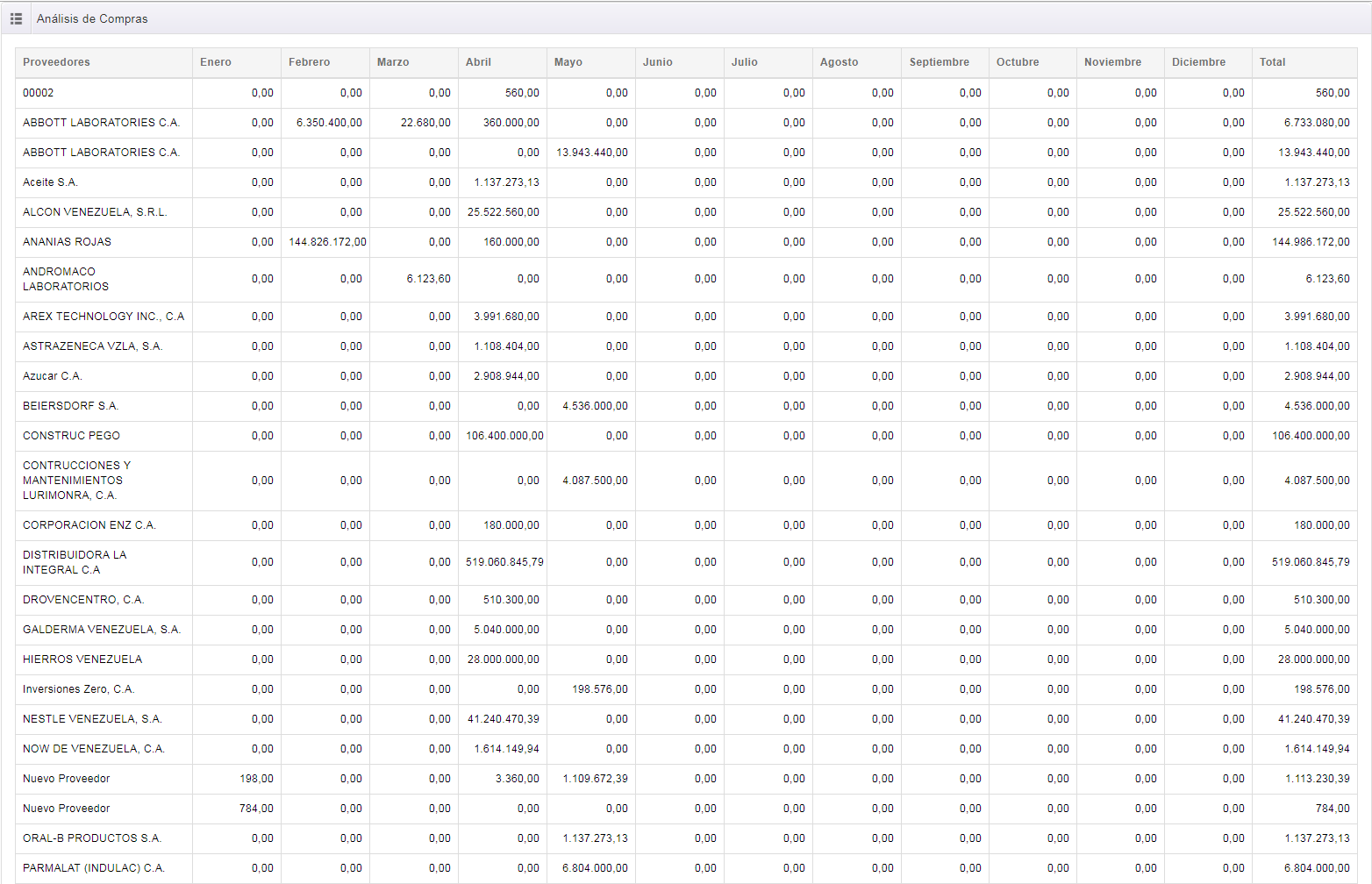Click the Abril column header

point(503,62)
